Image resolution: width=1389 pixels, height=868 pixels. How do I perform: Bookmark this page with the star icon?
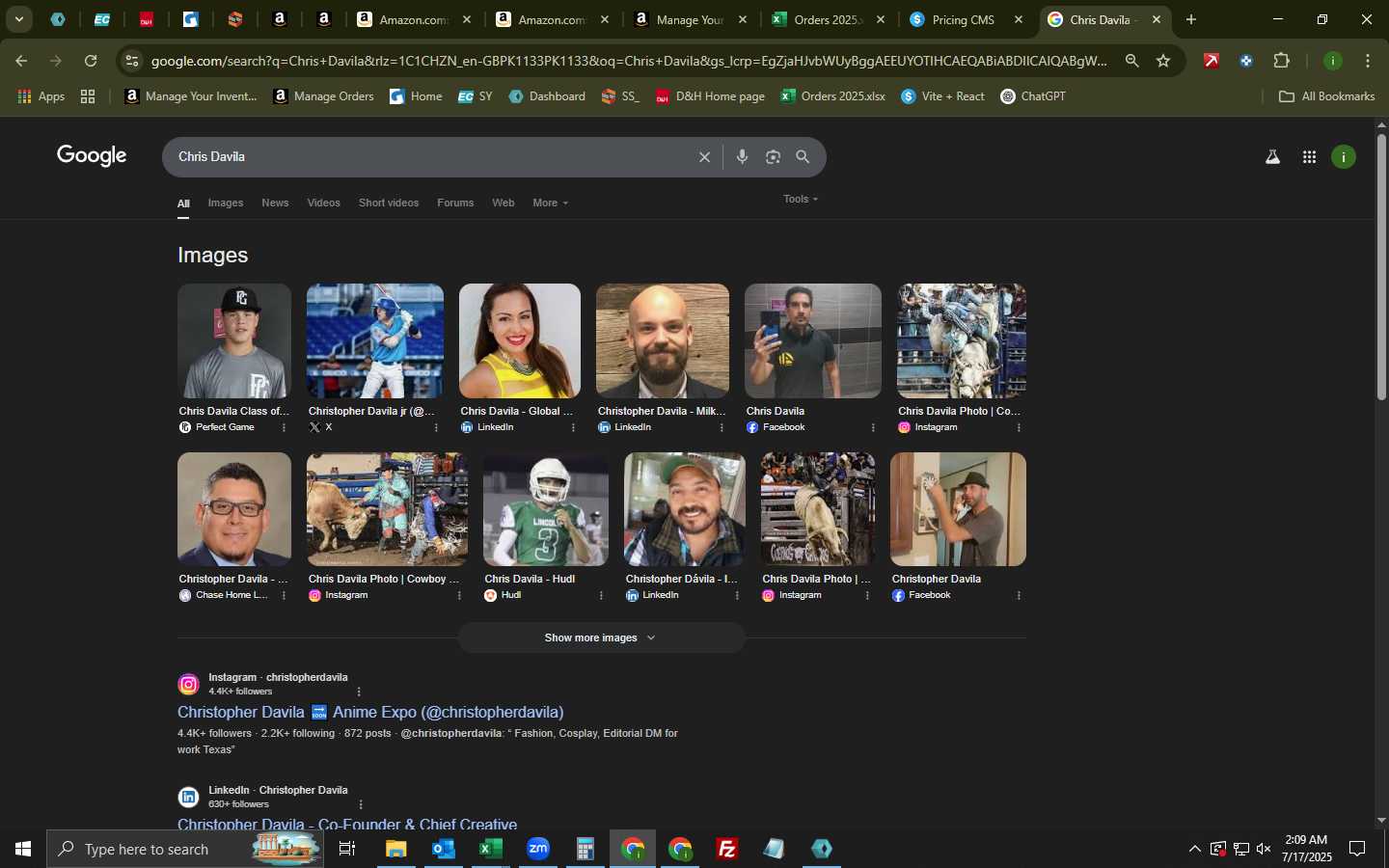click(1163, 61)
